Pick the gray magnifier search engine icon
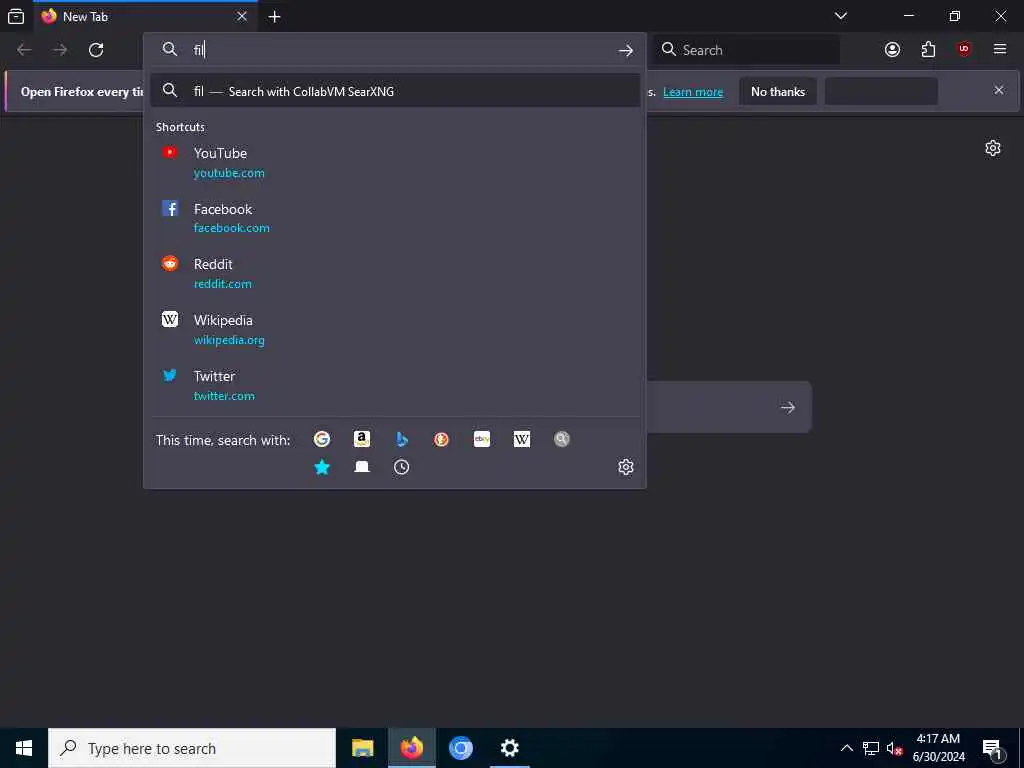The height and width of the screenshot is (768, 1024). (562, 440)
